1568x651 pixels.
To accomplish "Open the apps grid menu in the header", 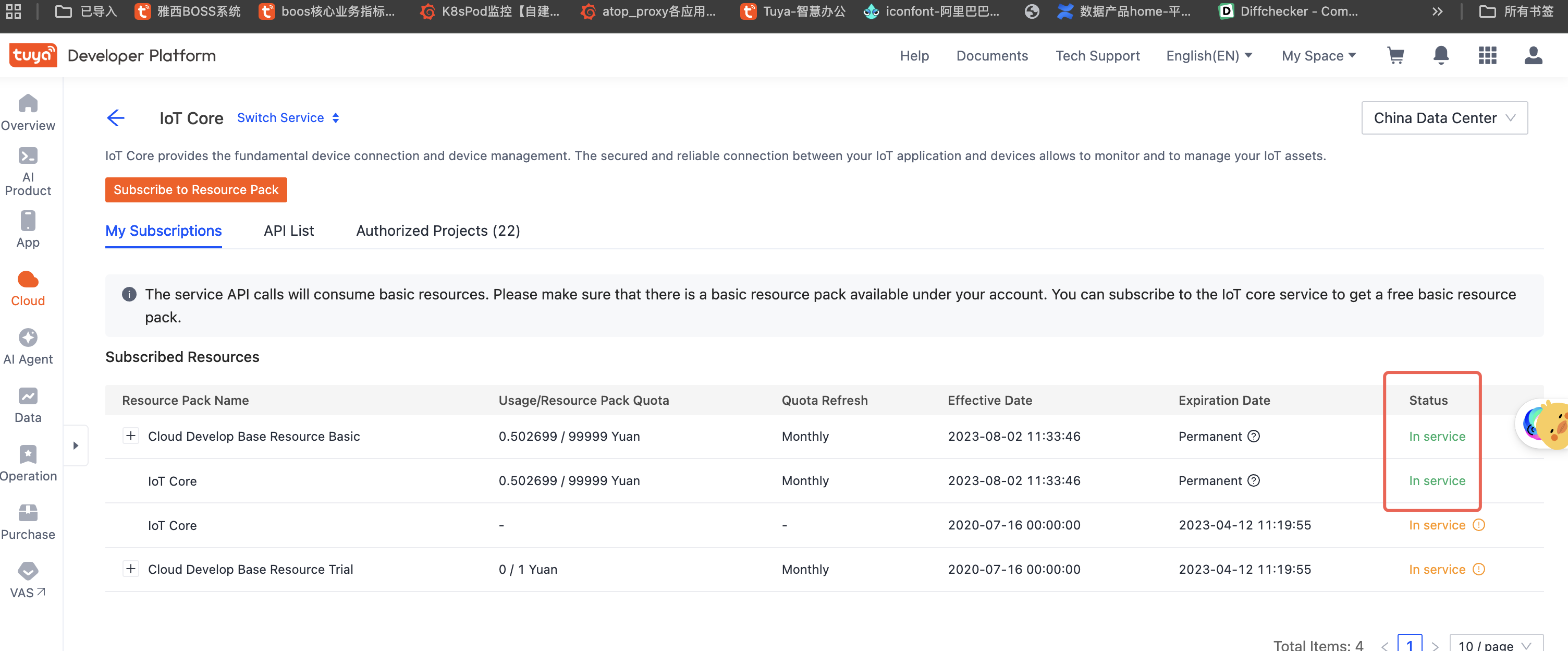I will [1487, 55].
